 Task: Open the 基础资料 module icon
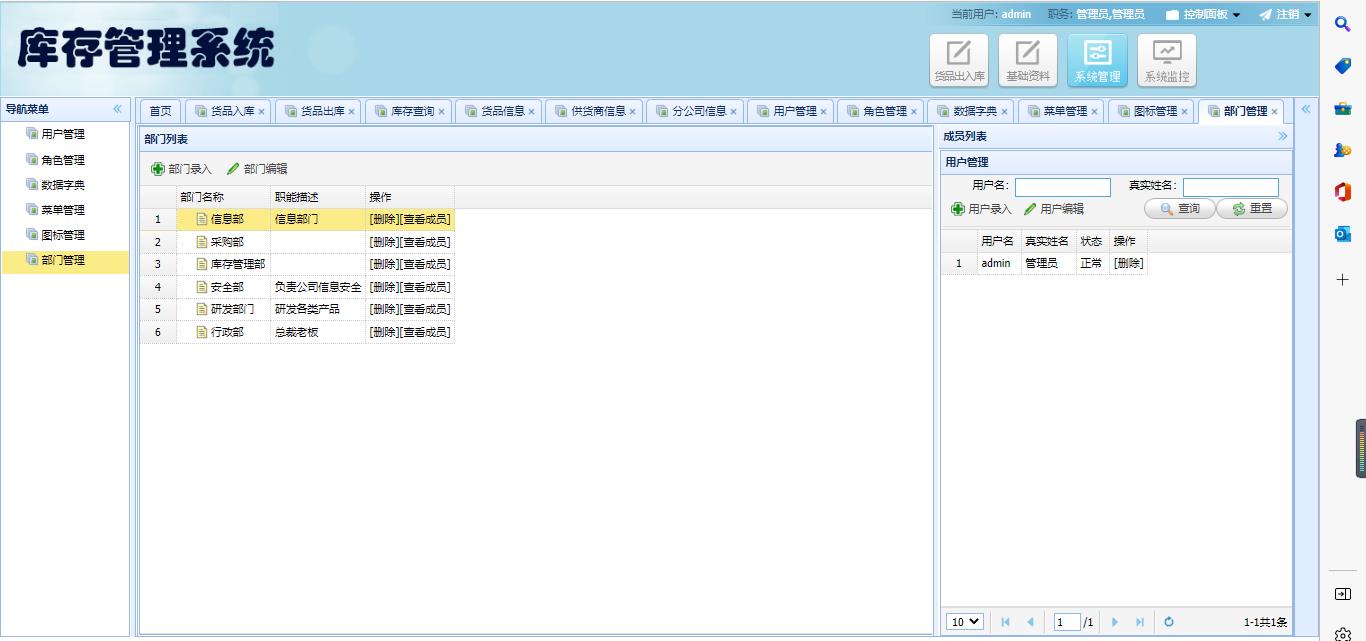tap(1028, 60)
